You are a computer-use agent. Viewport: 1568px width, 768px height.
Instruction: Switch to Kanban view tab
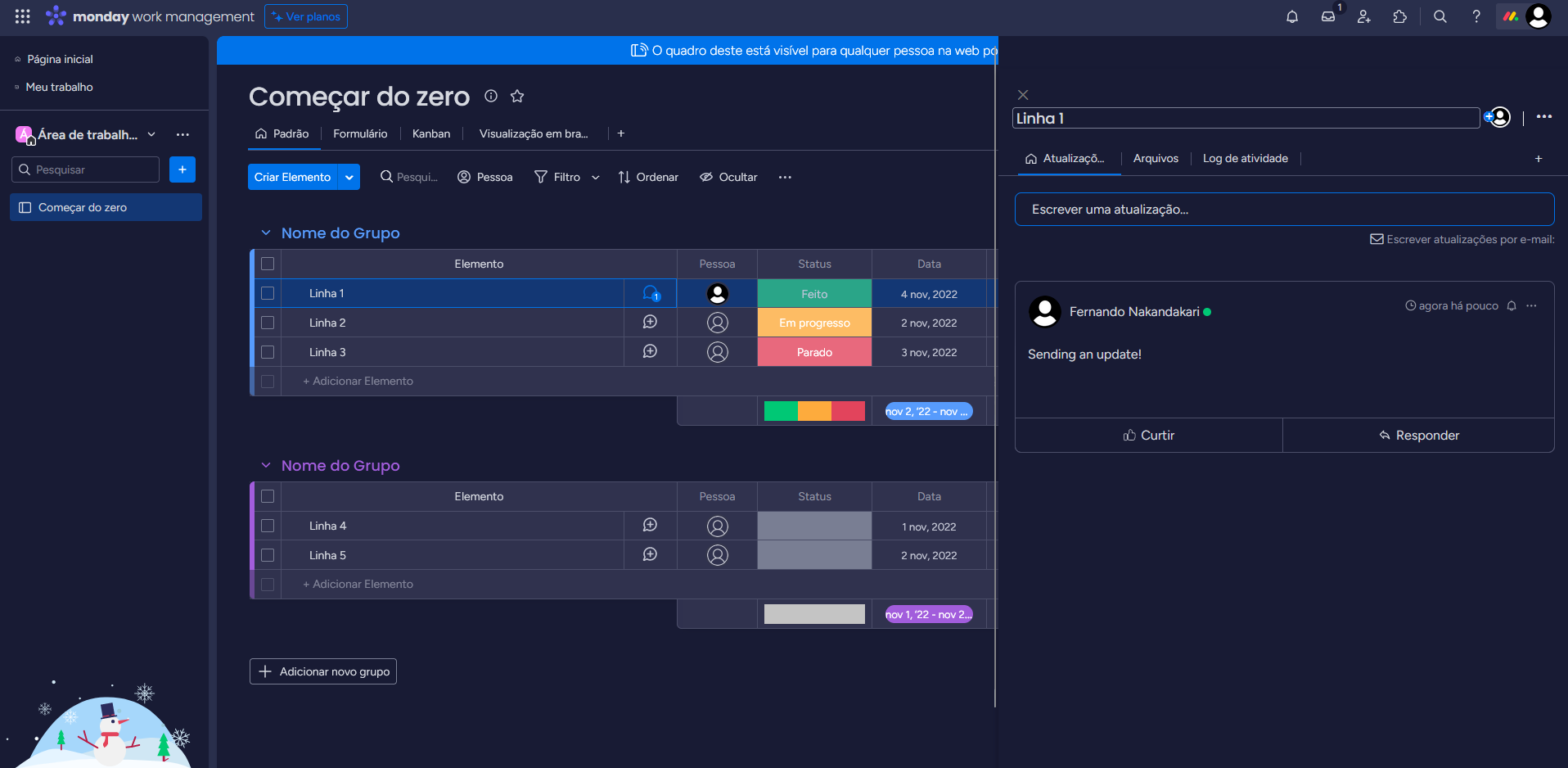431,133
